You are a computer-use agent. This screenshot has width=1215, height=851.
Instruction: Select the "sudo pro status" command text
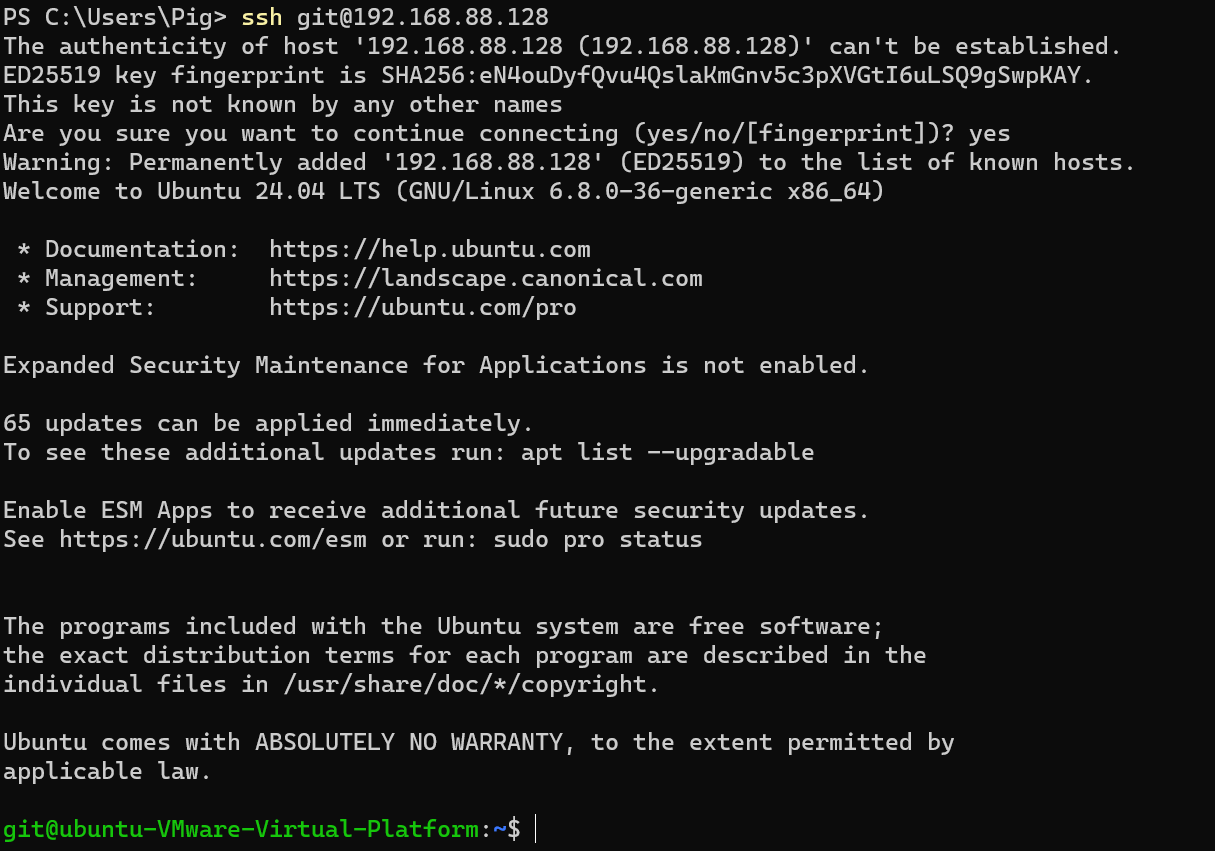tap(598, 539)
